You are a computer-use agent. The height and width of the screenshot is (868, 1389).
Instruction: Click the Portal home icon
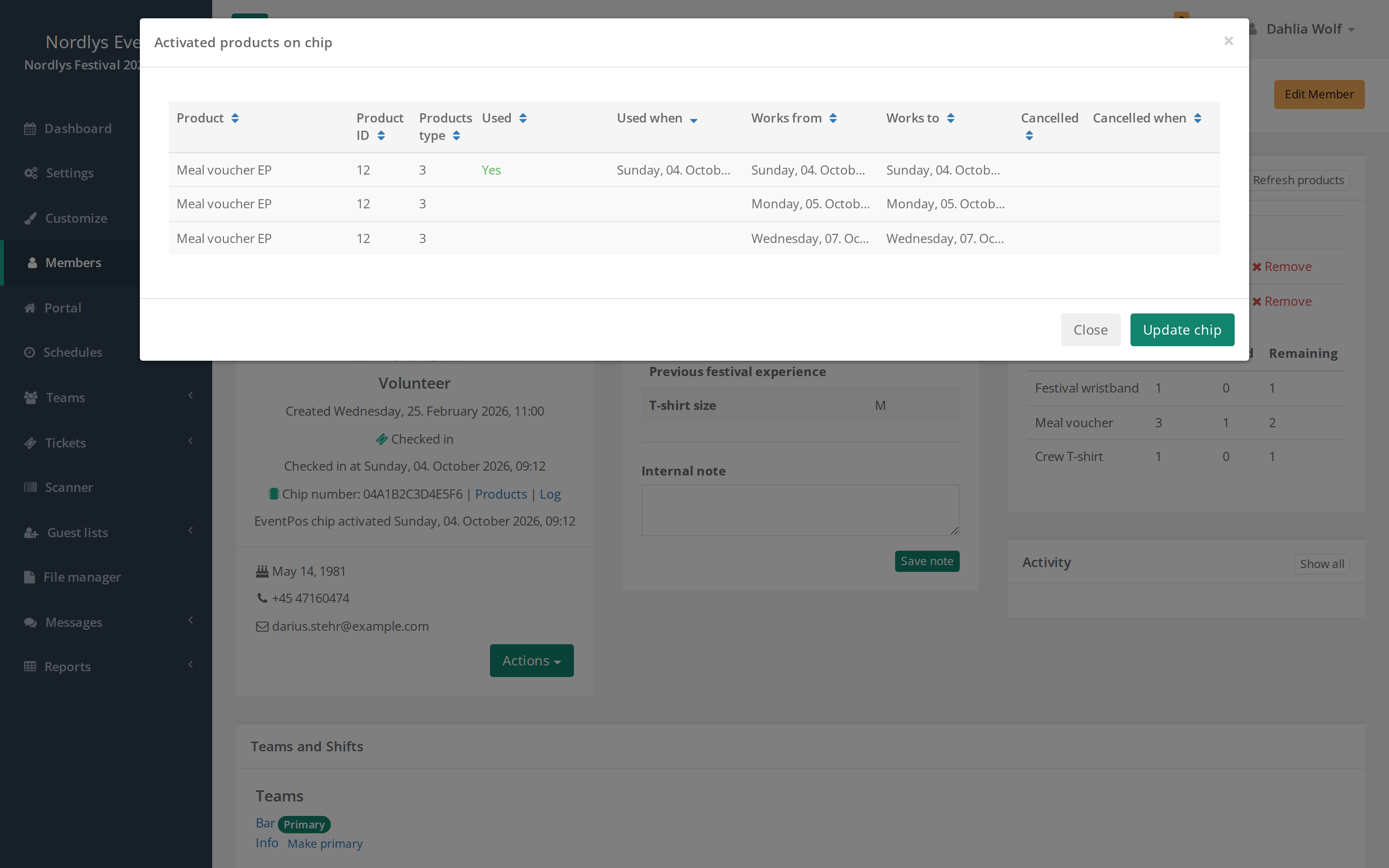point(30,308)
